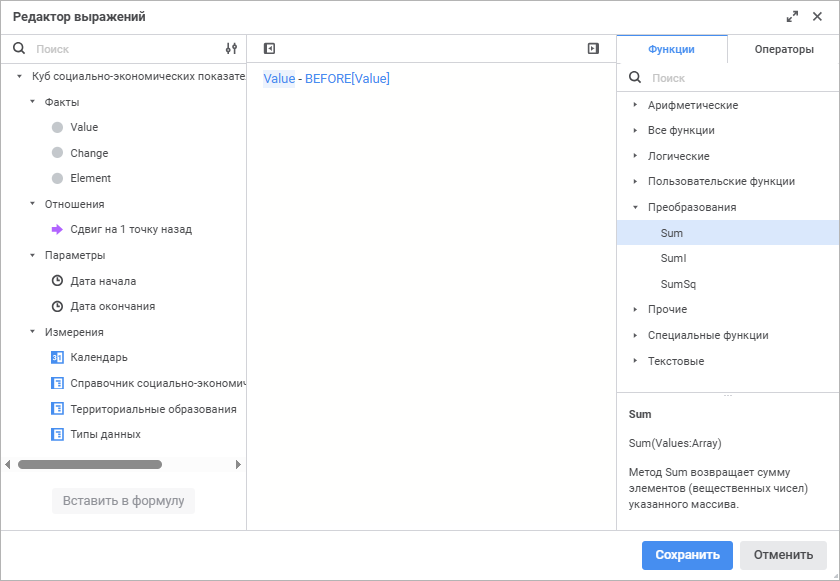Expand the Арифметические functions category

635,105
